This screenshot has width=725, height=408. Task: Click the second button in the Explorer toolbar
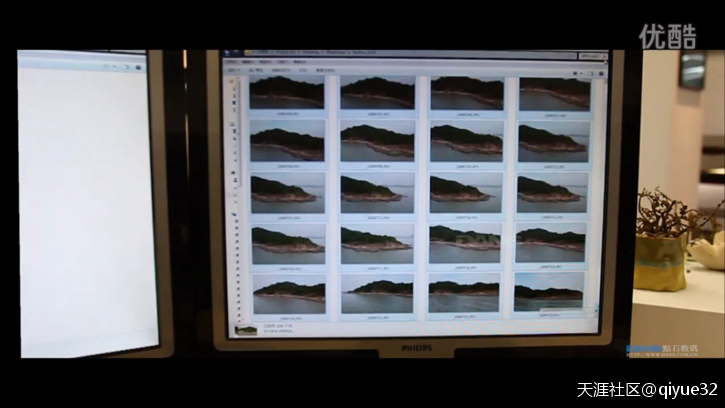coord(256,71)
